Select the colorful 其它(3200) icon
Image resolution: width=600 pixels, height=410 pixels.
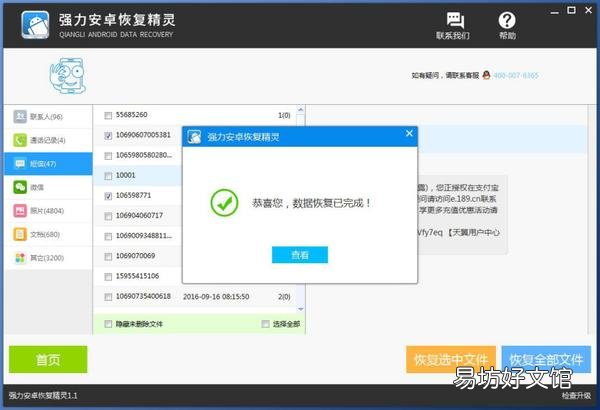(20, 258)
